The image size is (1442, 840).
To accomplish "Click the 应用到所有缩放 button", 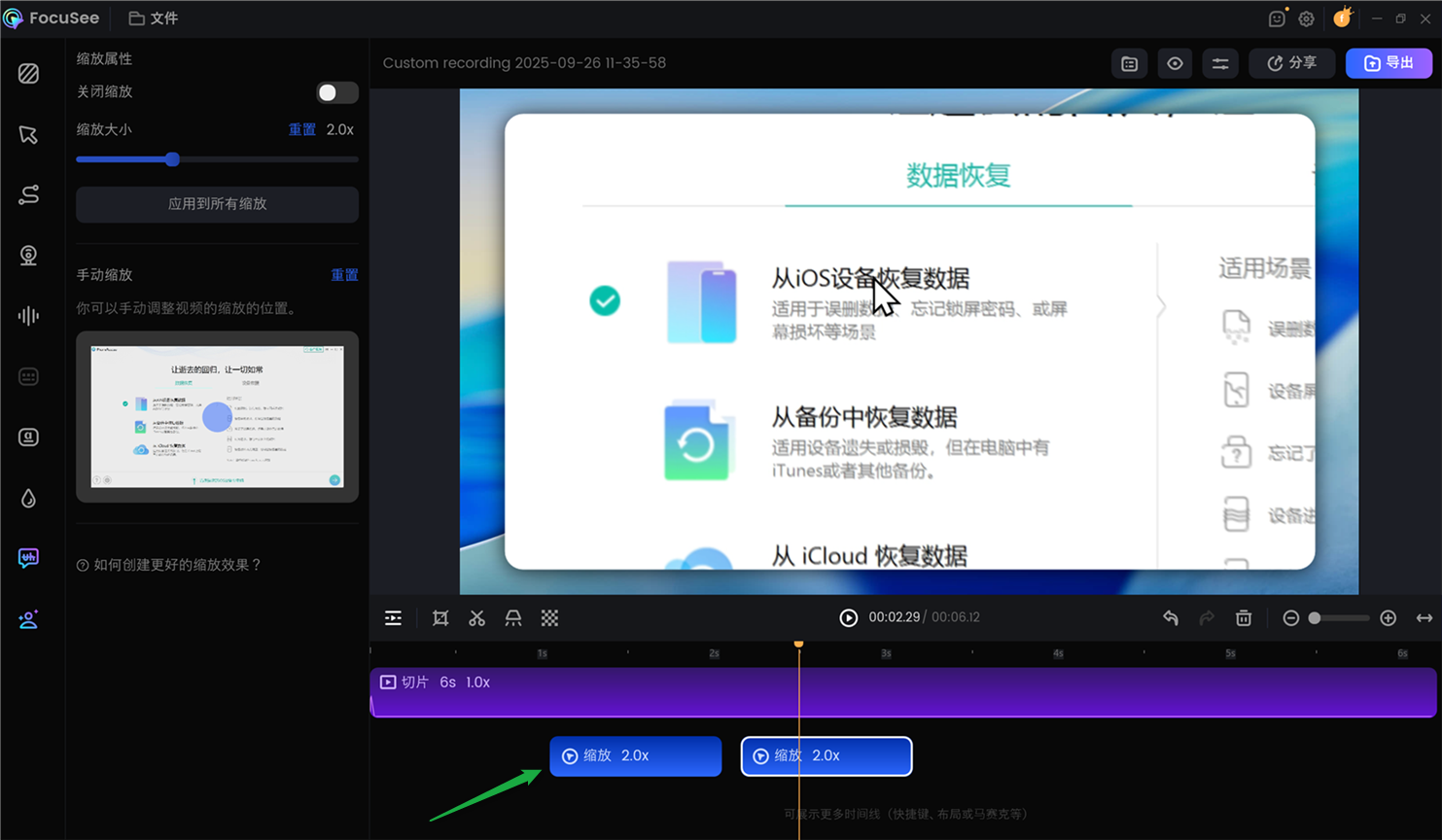I will pos(217,204).
